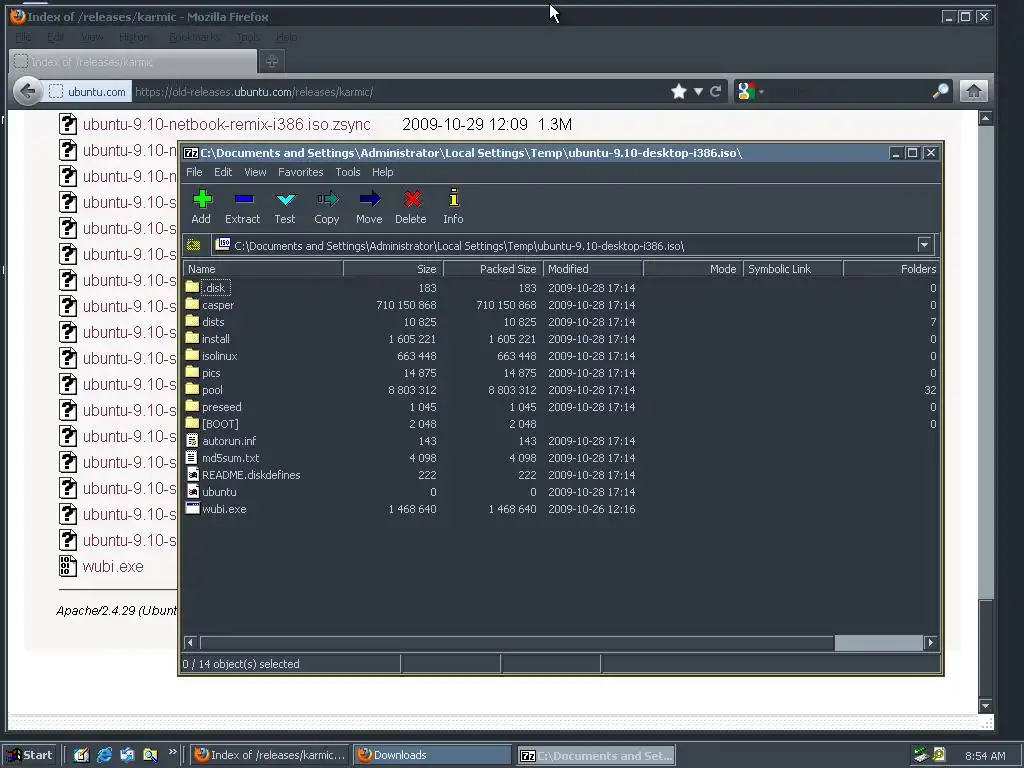Go up one folder level in 7-Zip

(193, 246)
